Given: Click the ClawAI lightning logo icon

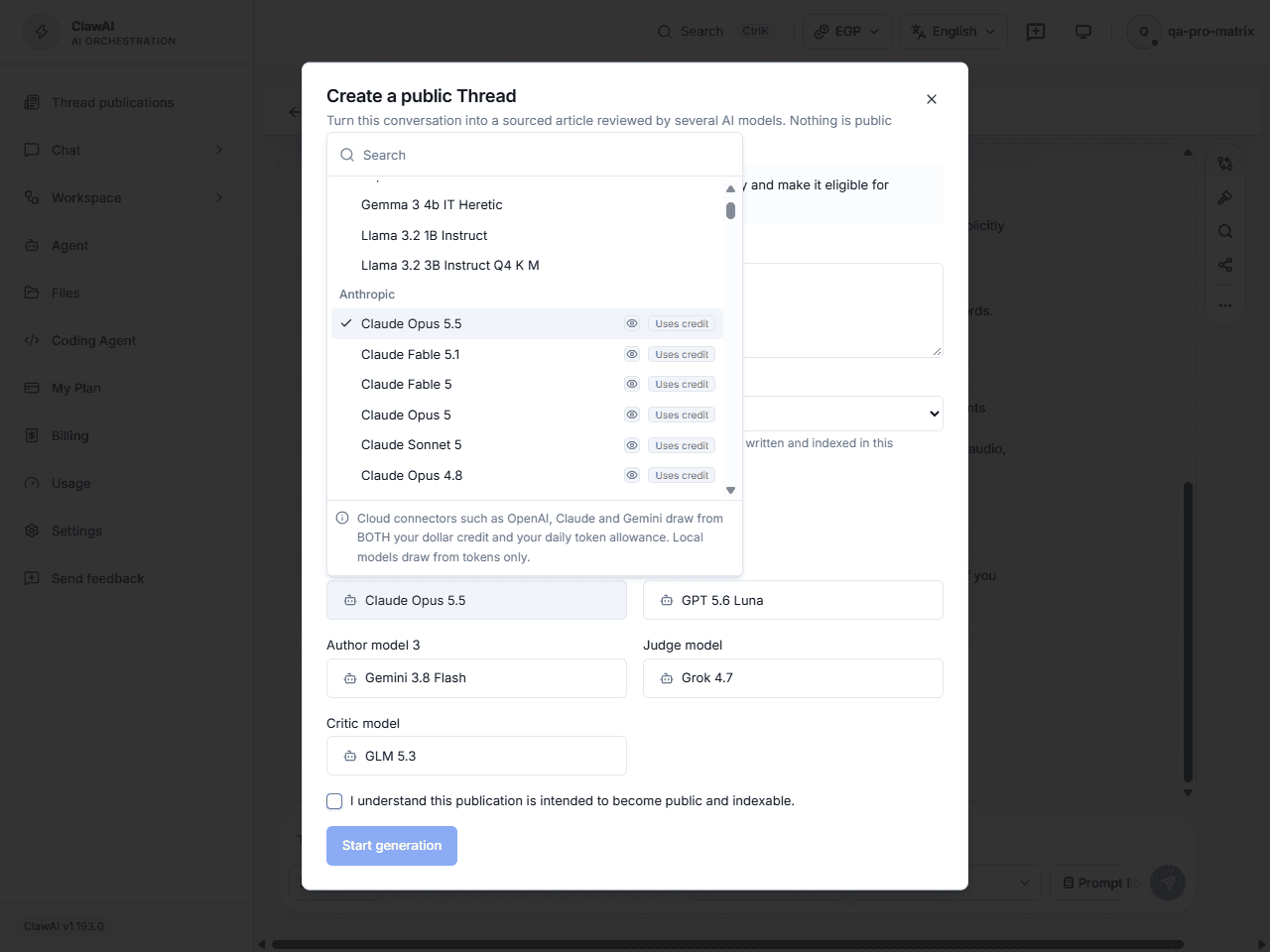Looking at the screenshot, I should pos(42,32).
